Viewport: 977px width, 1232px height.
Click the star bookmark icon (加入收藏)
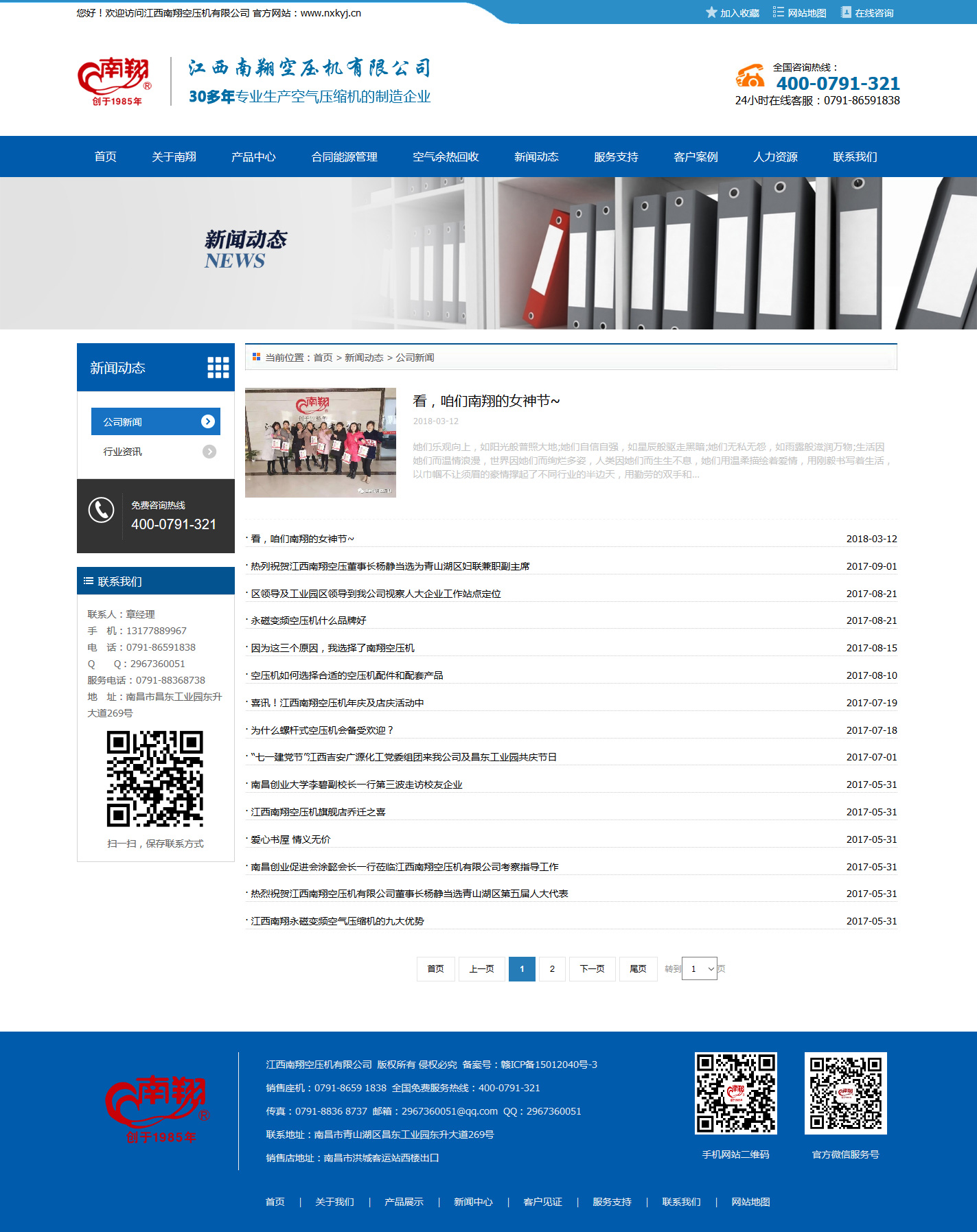click(711, 12)
